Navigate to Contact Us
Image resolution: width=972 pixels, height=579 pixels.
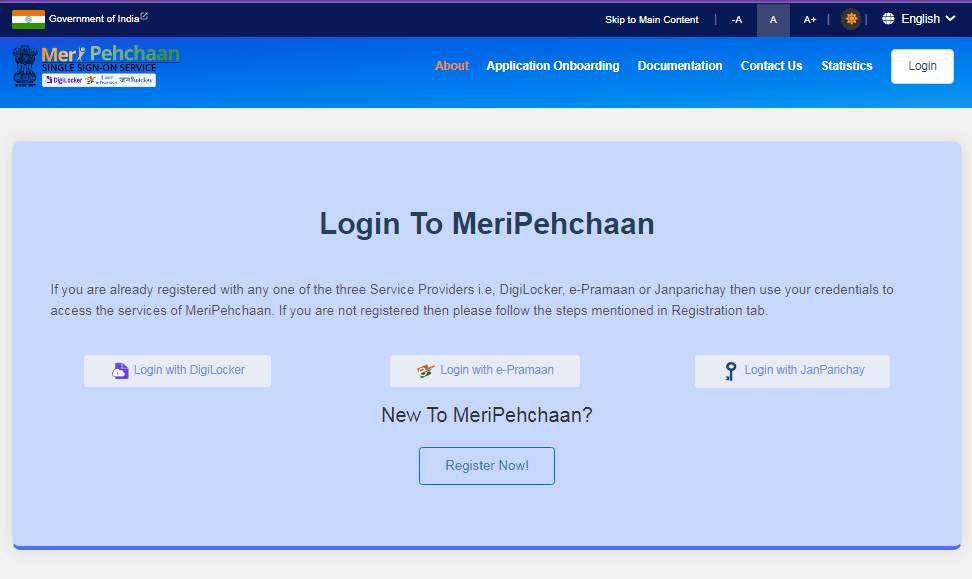[x=771, y=66]
